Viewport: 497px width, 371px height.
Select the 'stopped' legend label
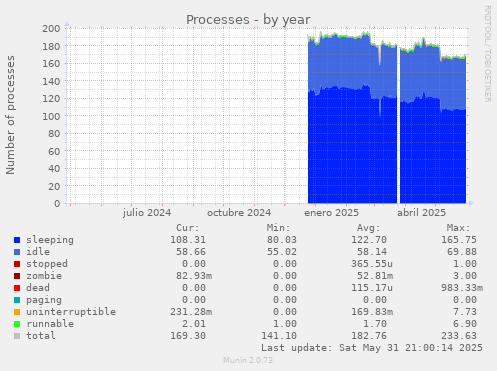47,264
